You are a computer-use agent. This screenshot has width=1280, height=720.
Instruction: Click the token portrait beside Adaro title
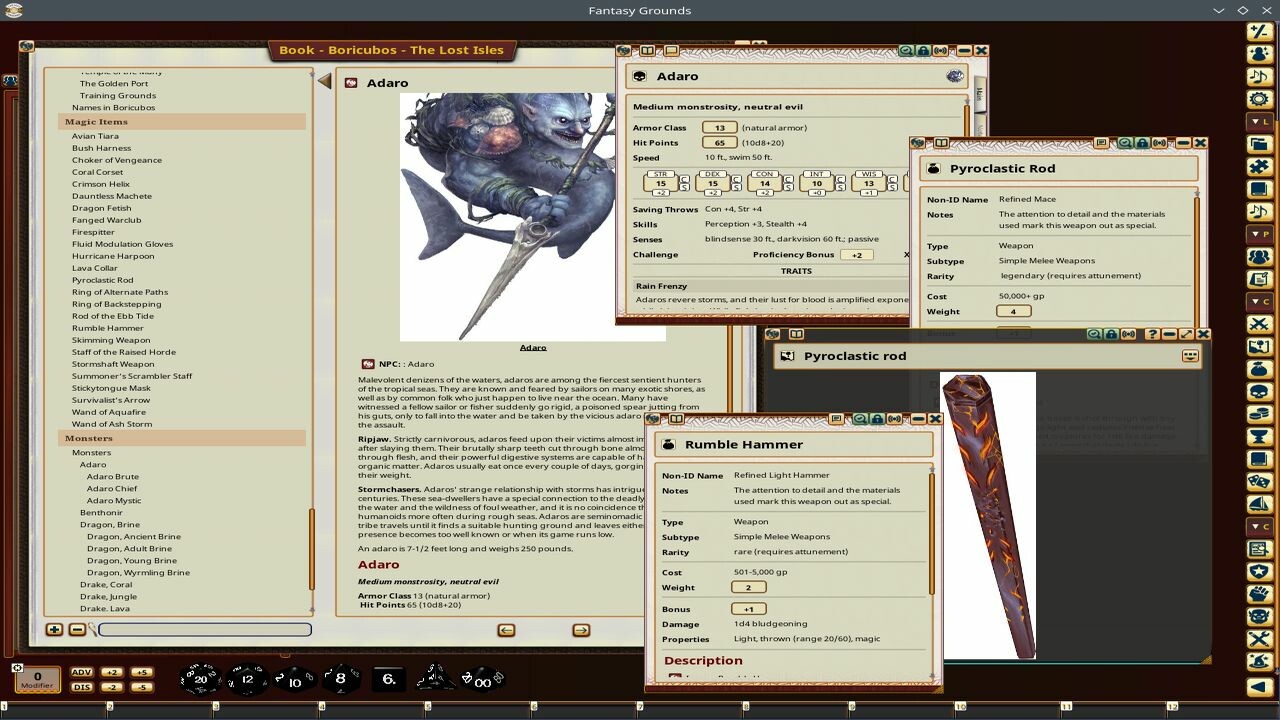[x=955, y=76]
